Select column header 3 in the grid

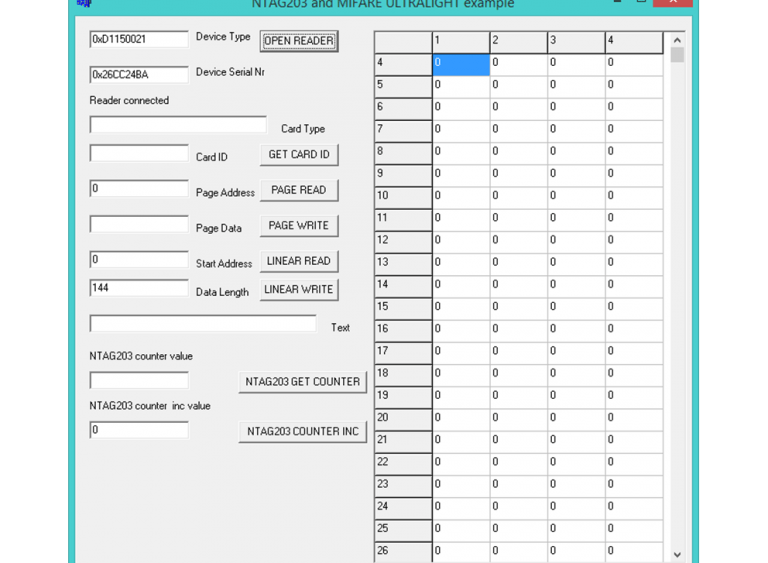point(576,42)
